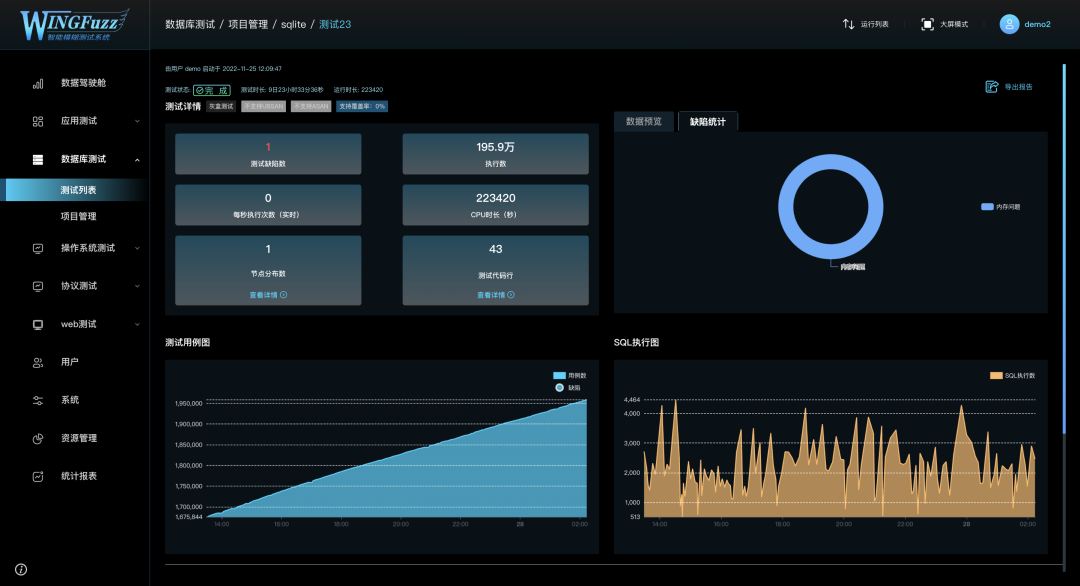Click the 系统 sliders icon in sidebar
This screenshot has height=586, width=1080.
point(38,401)
